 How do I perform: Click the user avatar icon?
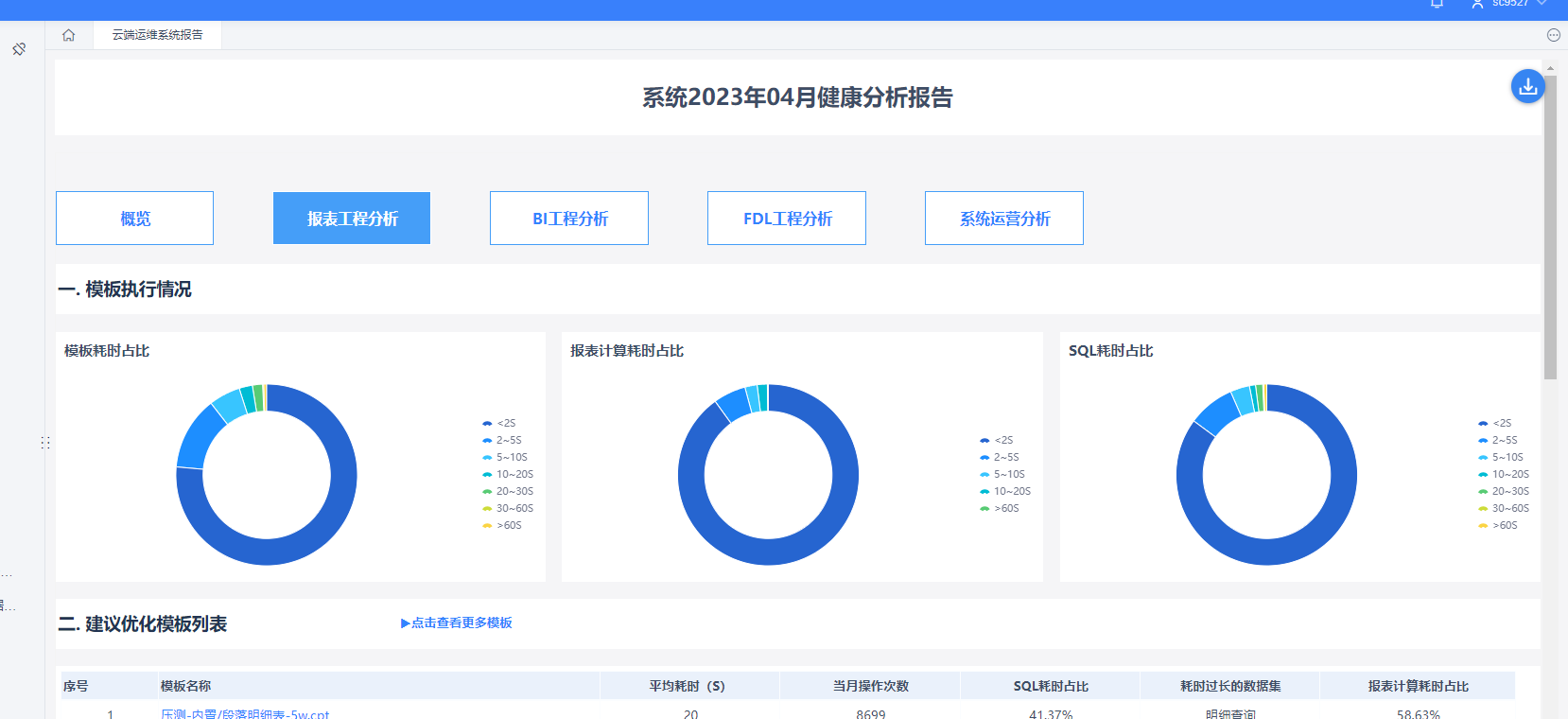1477,4
